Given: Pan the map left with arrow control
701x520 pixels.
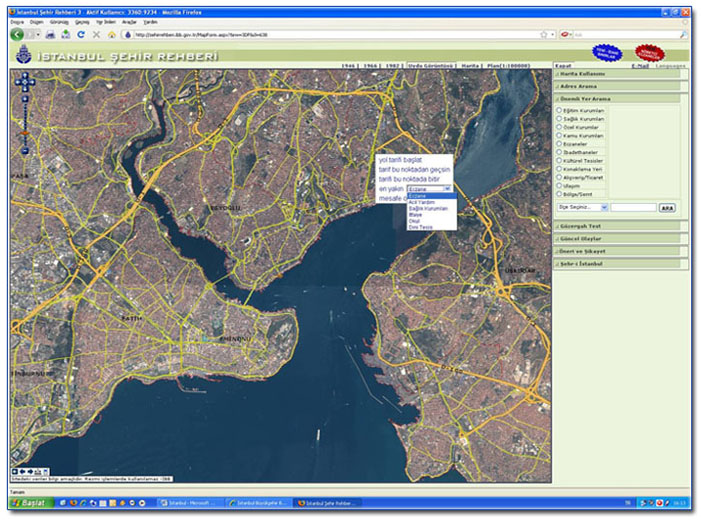Looking at the screenshot, I should (18, 82).
